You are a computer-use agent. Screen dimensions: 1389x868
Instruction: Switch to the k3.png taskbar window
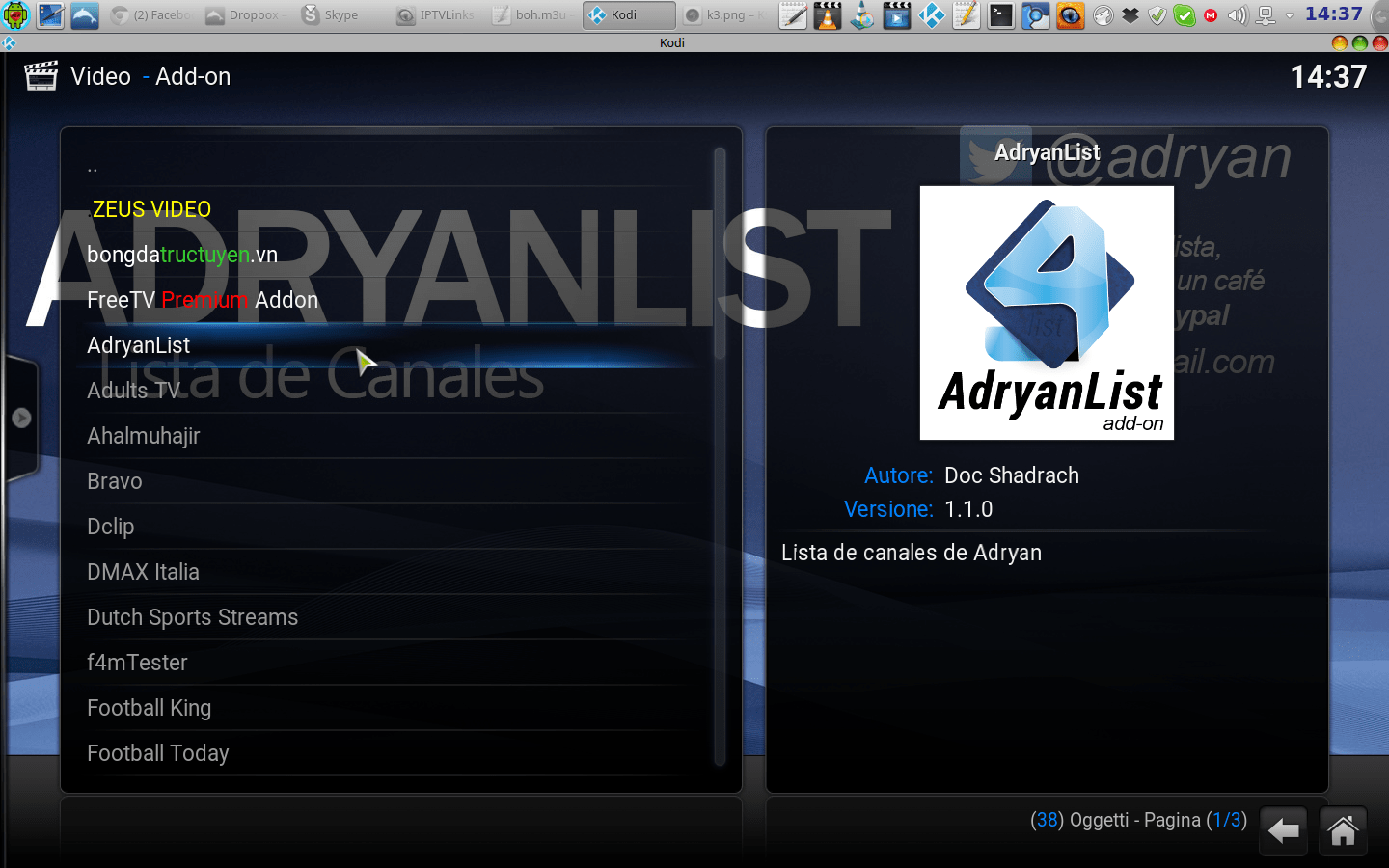tap(724, 15)
